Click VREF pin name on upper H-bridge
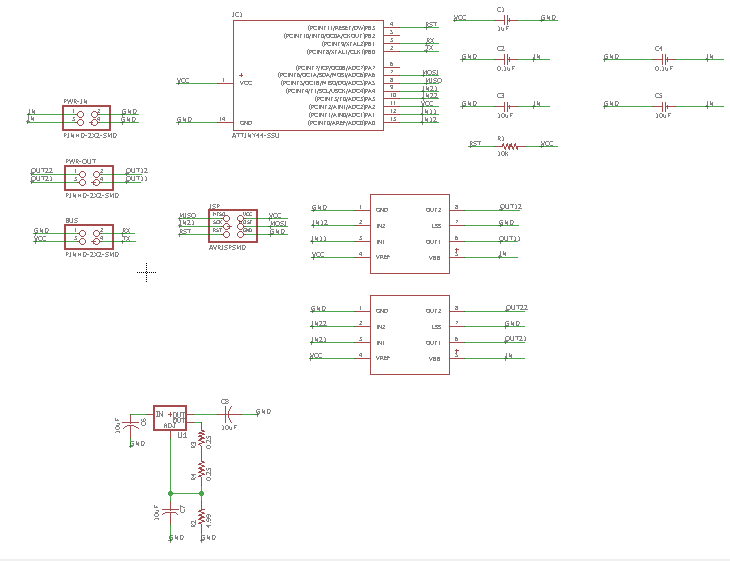 [x=383, y=257]
